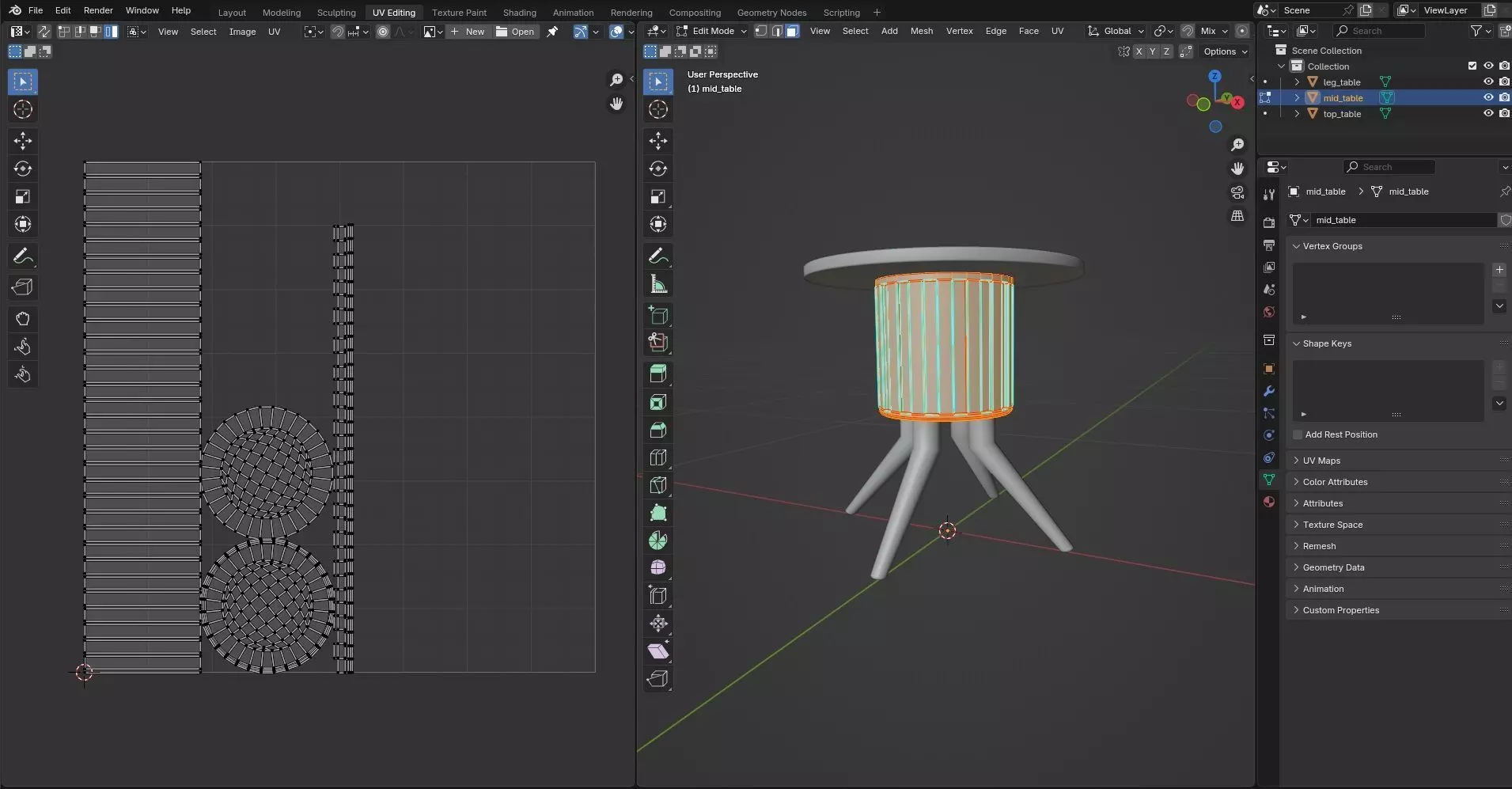The width and height of the screenshot is (1512, 789).
Task: Toggle snapping in 3D viewport header
Action: tap(1188, 31)
